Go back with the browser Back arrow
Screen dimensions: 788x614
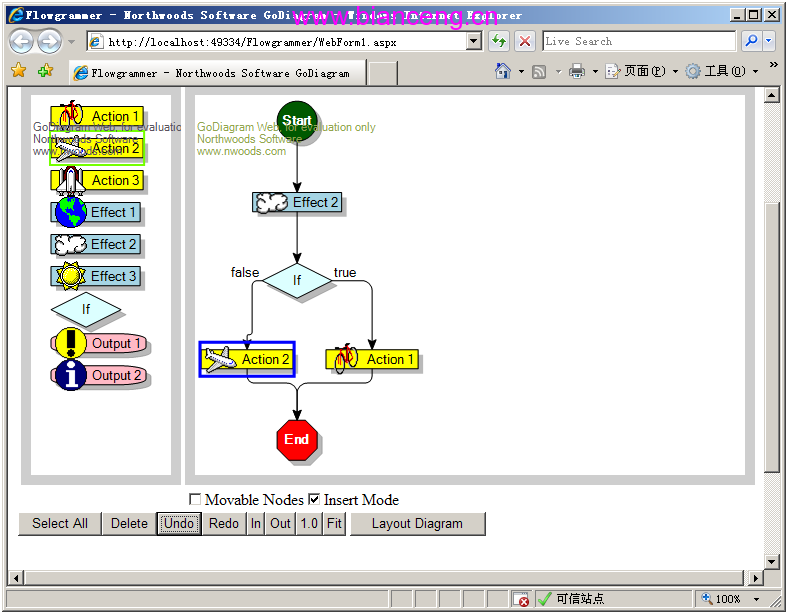(x=21, y=41)
